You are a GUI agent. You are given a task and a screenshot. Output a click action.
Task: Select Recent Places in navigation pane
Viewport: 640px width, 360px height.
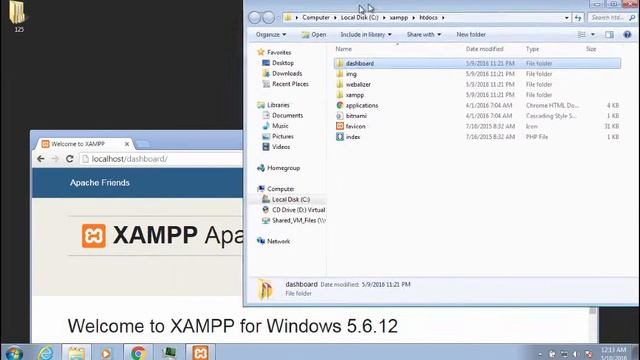click(290, 84)
